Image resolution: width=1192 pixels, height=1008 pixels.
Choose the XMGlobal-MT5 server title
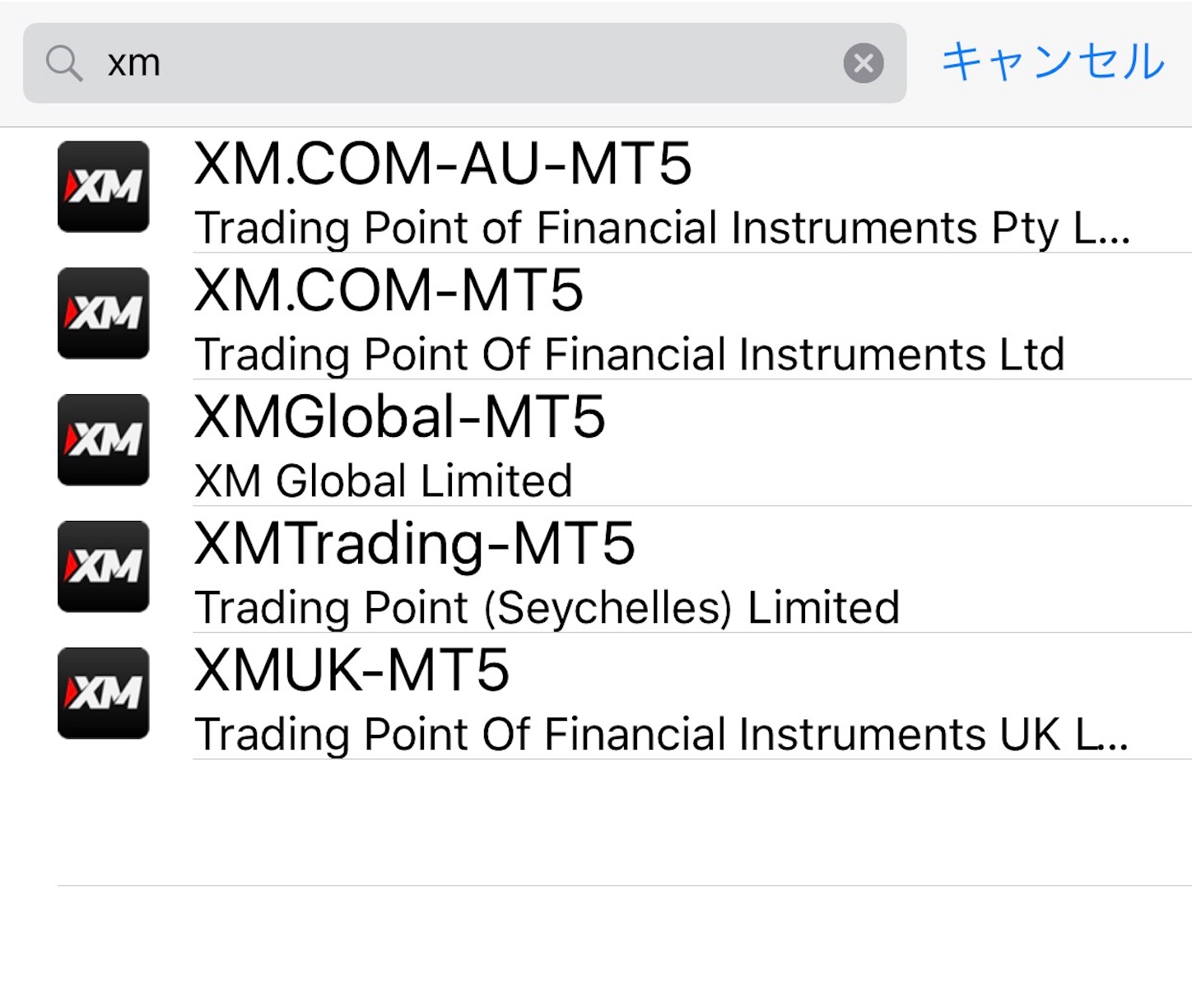point(400,416)
